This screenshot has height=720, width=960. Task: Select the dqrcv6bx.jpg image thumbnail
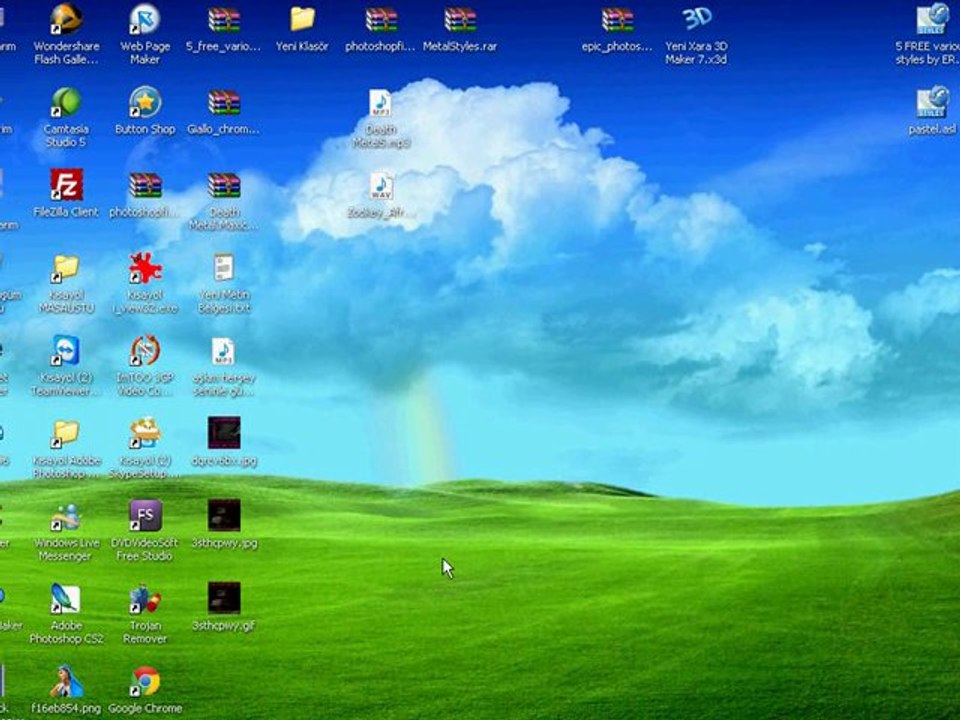[x=224, y=433]
